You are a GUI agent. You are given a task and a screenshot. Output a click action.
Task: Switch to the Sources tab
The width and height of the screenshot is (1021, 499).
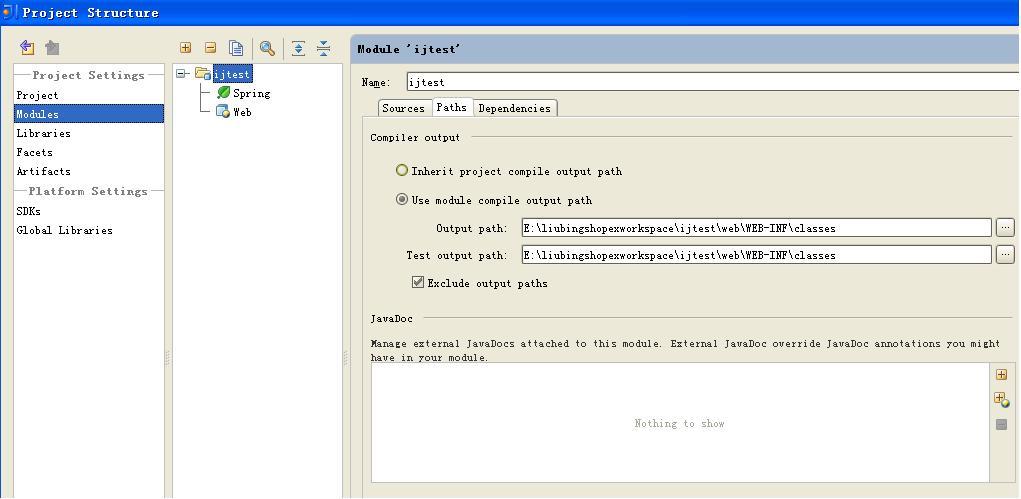403,108
